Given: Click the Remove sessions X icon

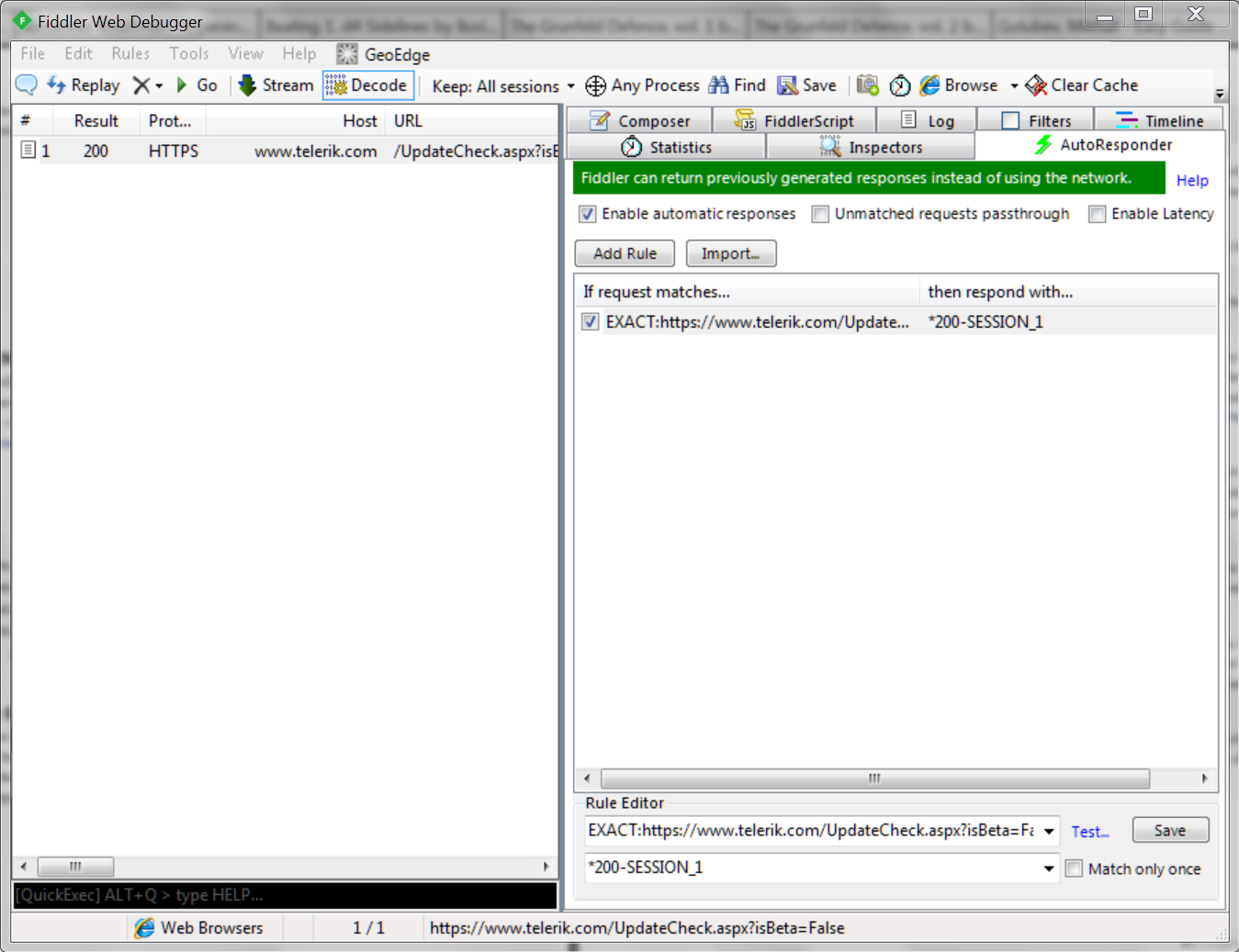Looking at the screenshot, I should click(x=141, y=85).
